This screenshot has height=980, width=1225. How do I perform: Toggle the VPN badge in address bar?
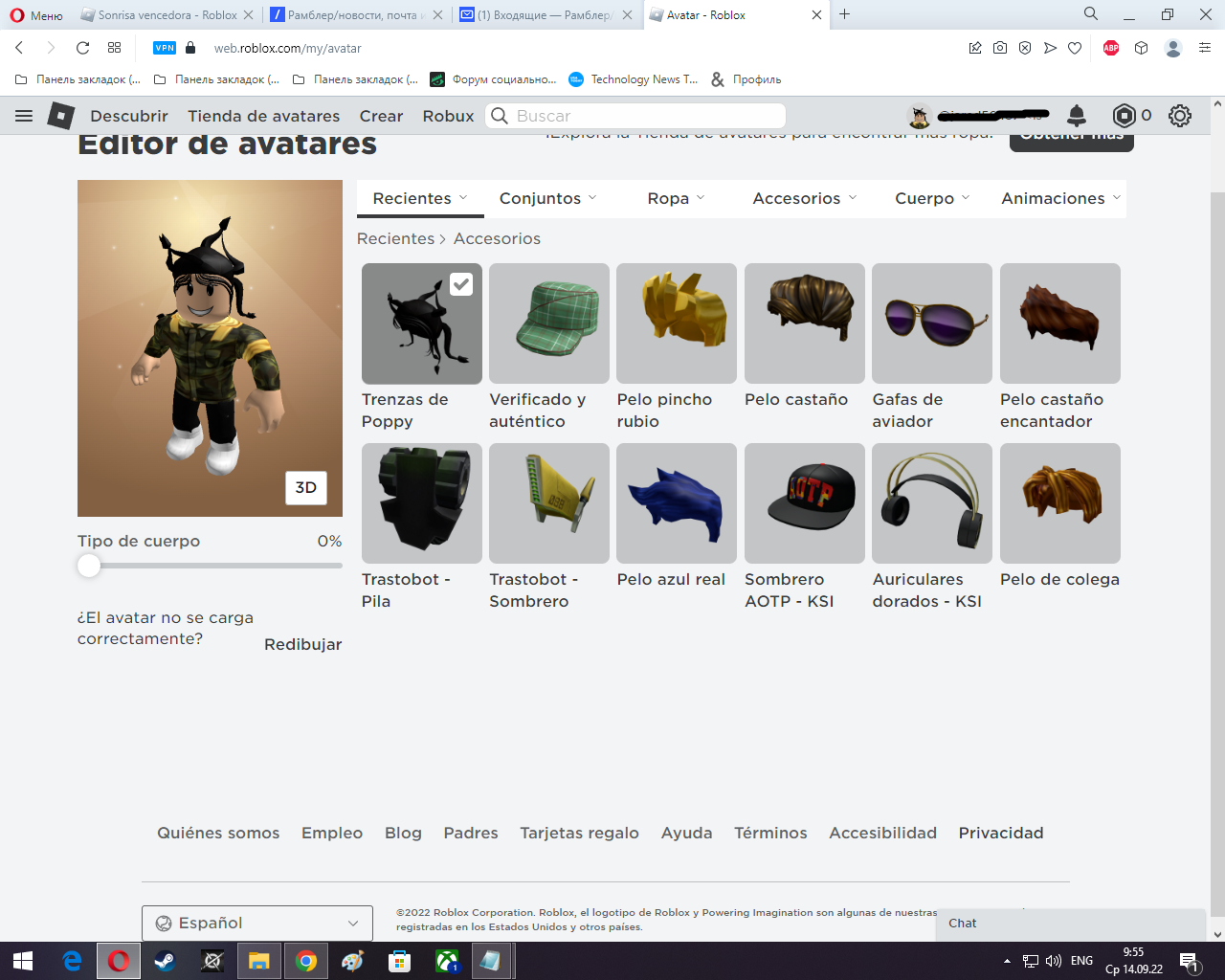point(165,48)
